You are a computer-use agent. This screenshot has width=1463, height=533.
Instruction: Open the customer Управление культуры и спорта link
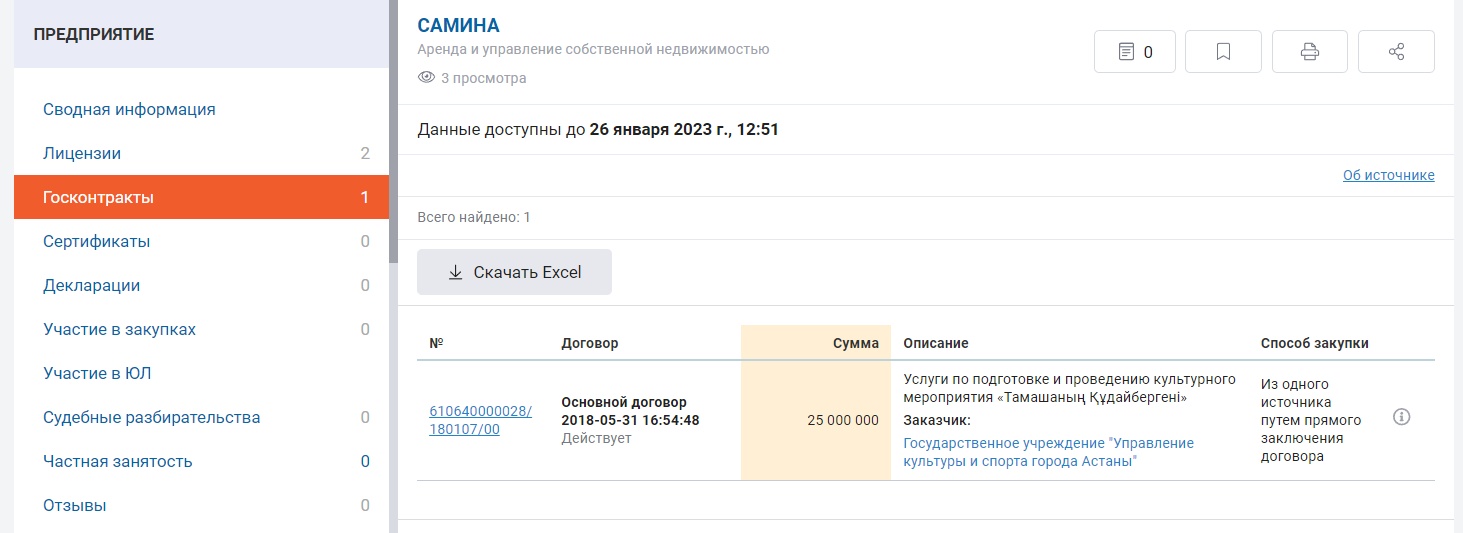point(1048,452)
